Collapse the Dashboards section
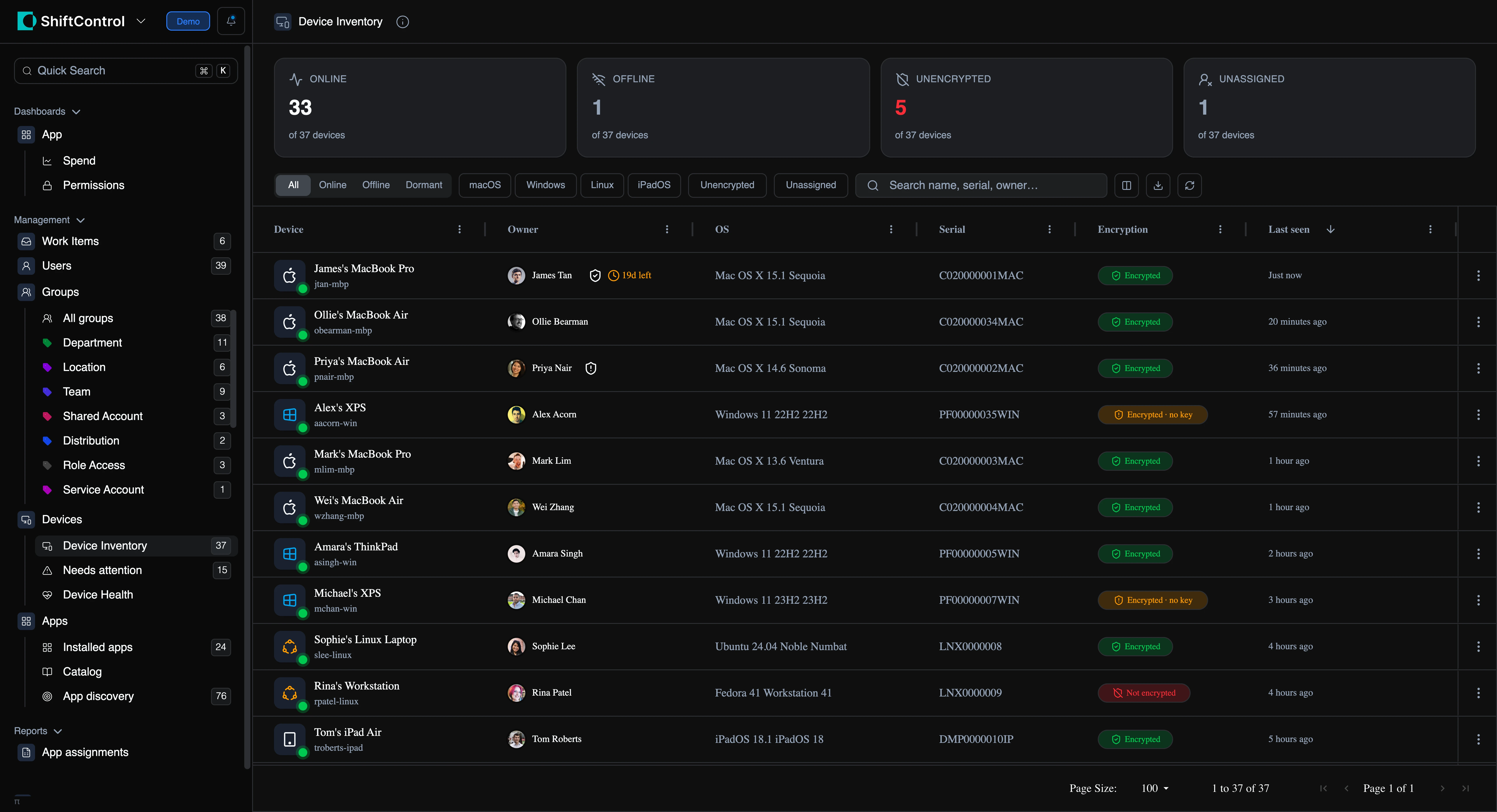This screenshot has width=1497, height=812. click(x=48, y=112)
